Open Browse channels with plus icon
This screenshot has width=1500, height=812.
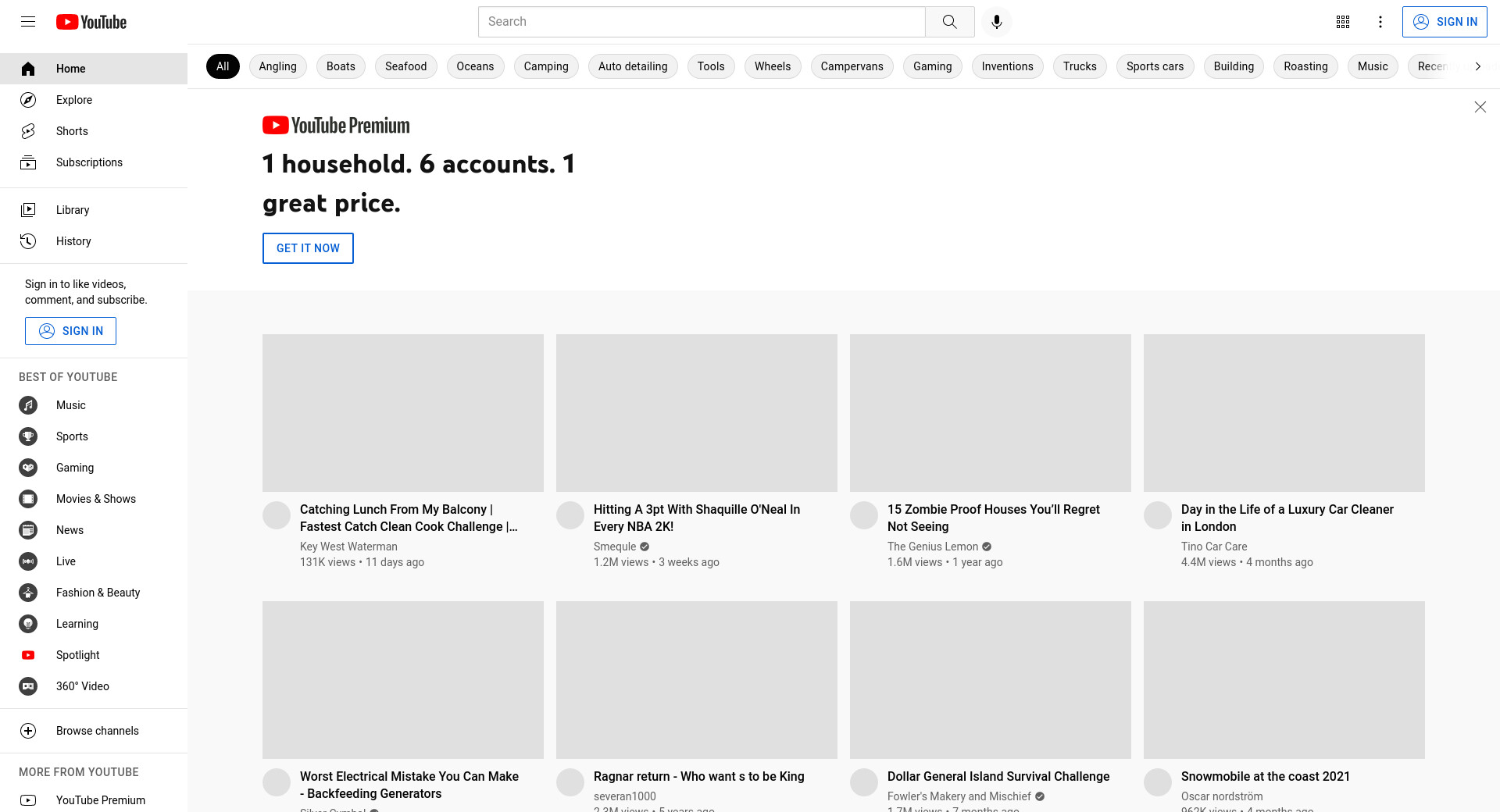94,731
